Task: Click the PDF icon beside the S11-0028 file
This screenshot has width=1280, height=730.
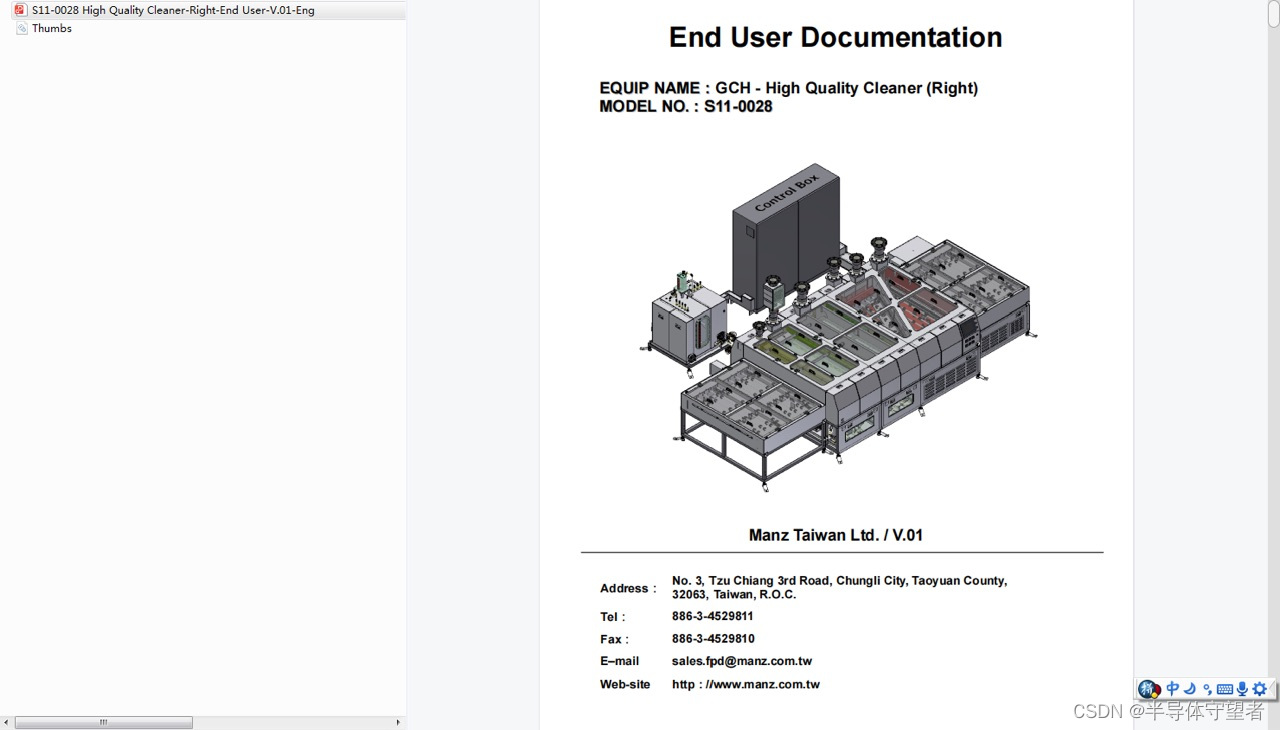Action: (x=20, y=10)
